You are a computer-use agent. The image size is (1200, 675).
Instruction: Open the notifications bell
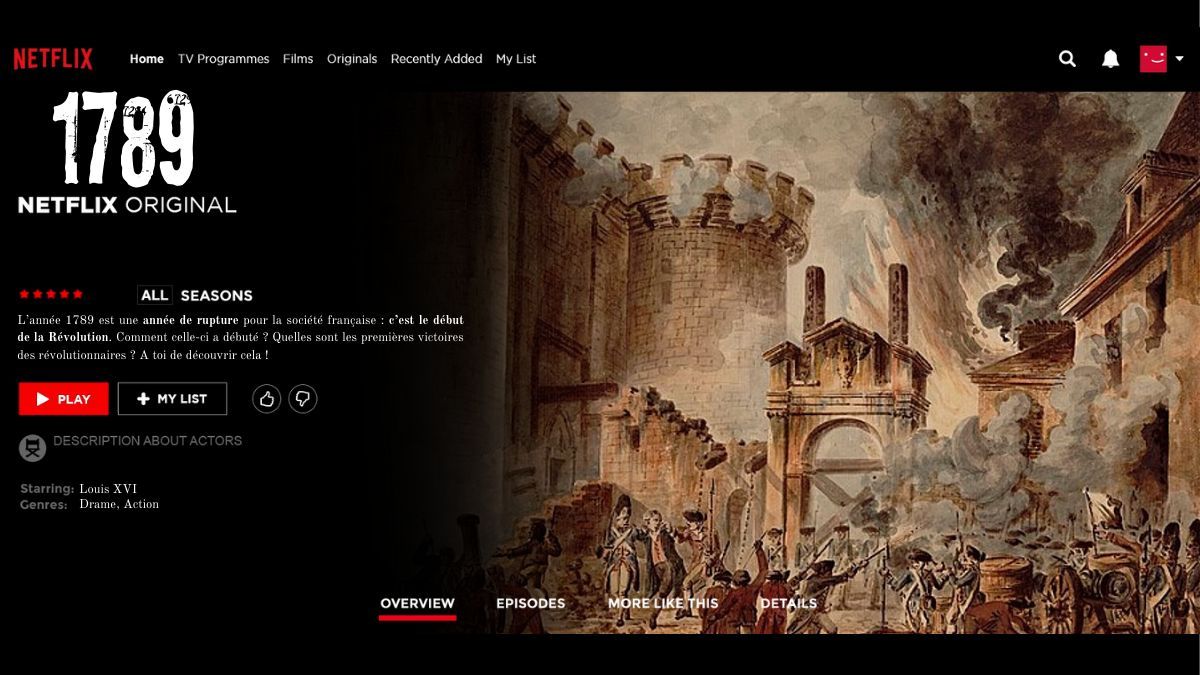click(x=1110, y=59)
